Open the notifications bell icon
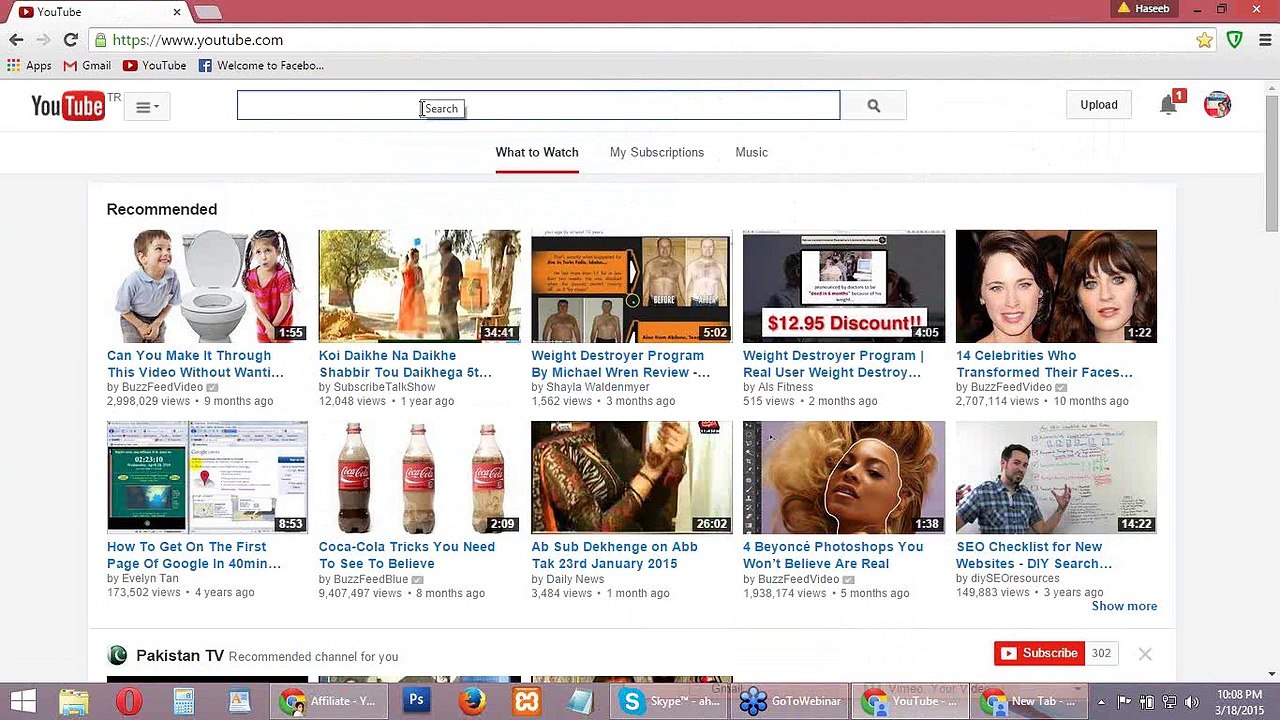This screenshot has height=720, width=1280. (x=1168, y=105)
